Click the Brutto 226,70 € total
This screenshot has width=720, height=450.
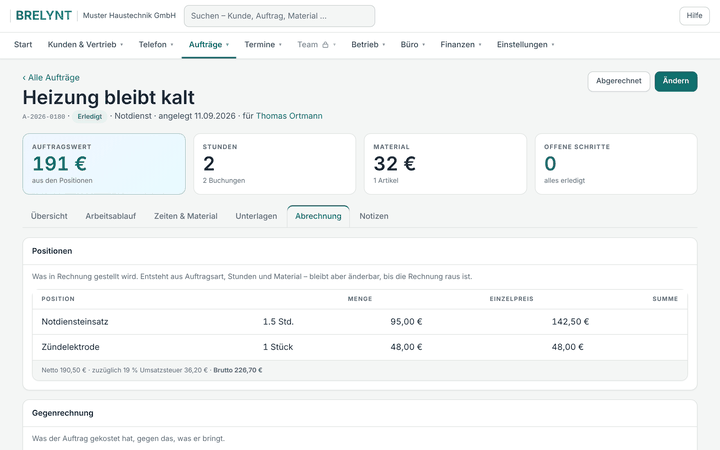click(238, 370)
